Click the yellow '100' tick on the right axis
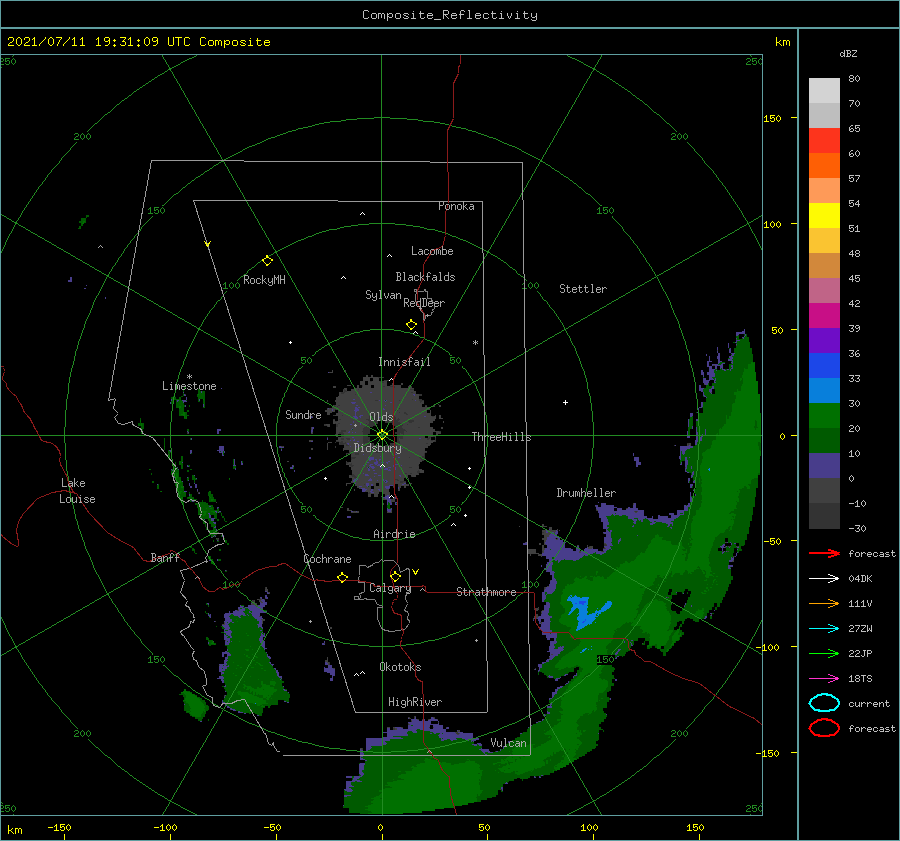The image size is (900, 841). click(x=772, y=224)
